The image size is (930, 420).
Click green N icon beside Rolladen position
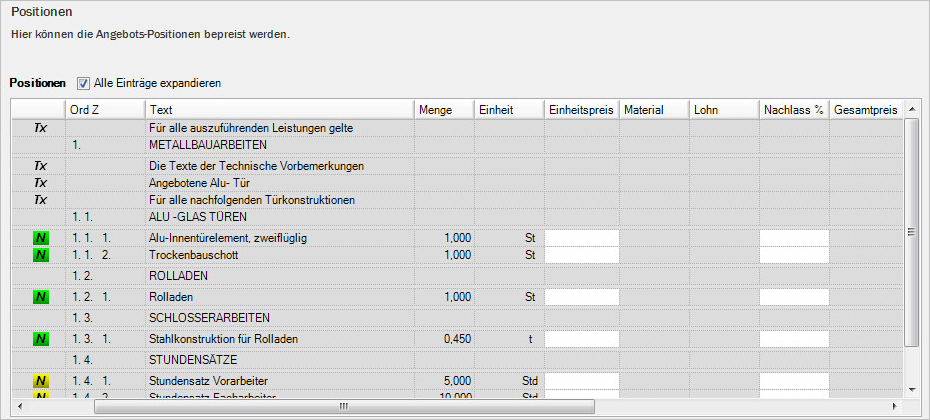[40, 297]
